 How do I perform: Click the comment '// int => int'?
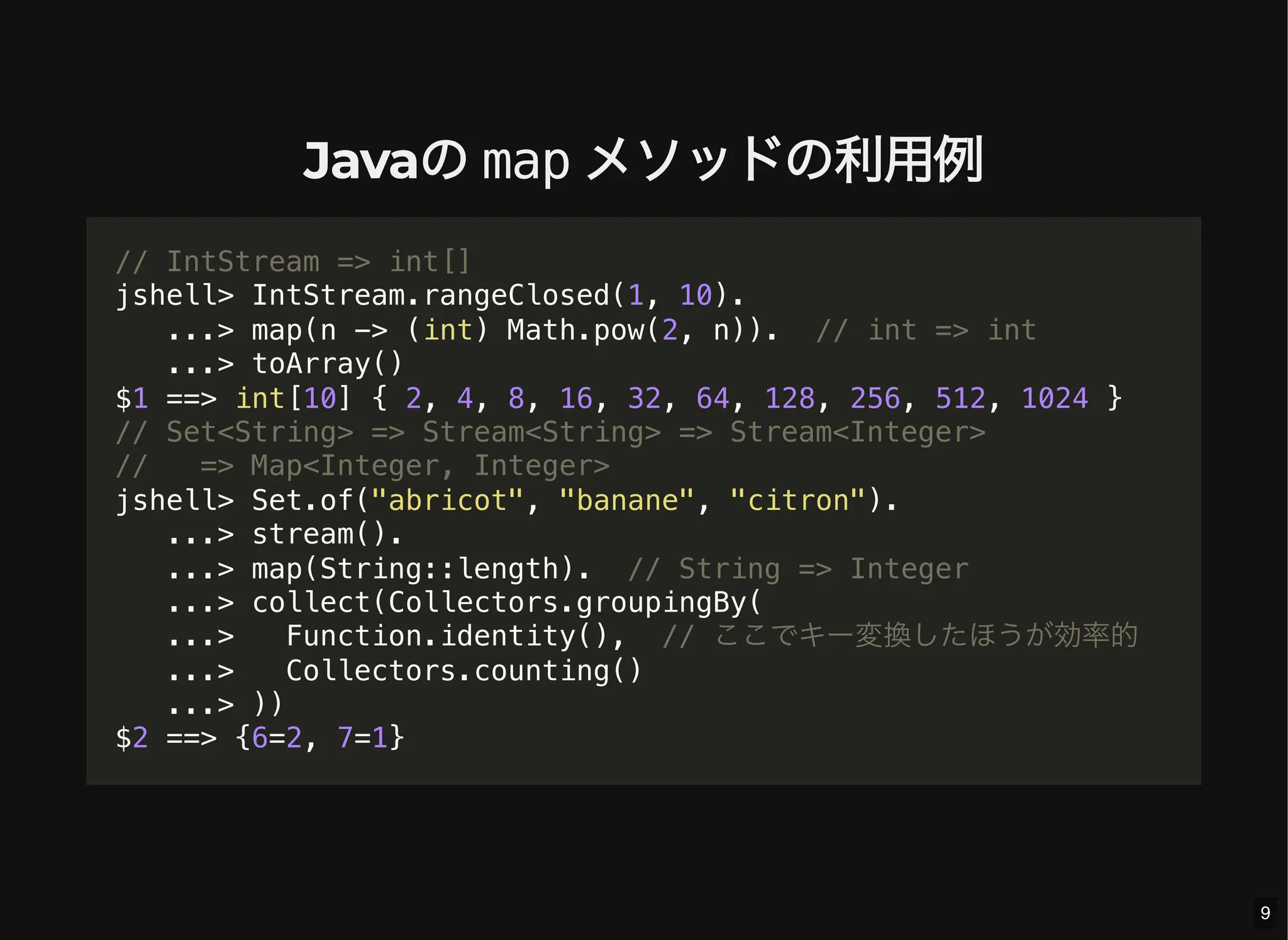point(926,330)
